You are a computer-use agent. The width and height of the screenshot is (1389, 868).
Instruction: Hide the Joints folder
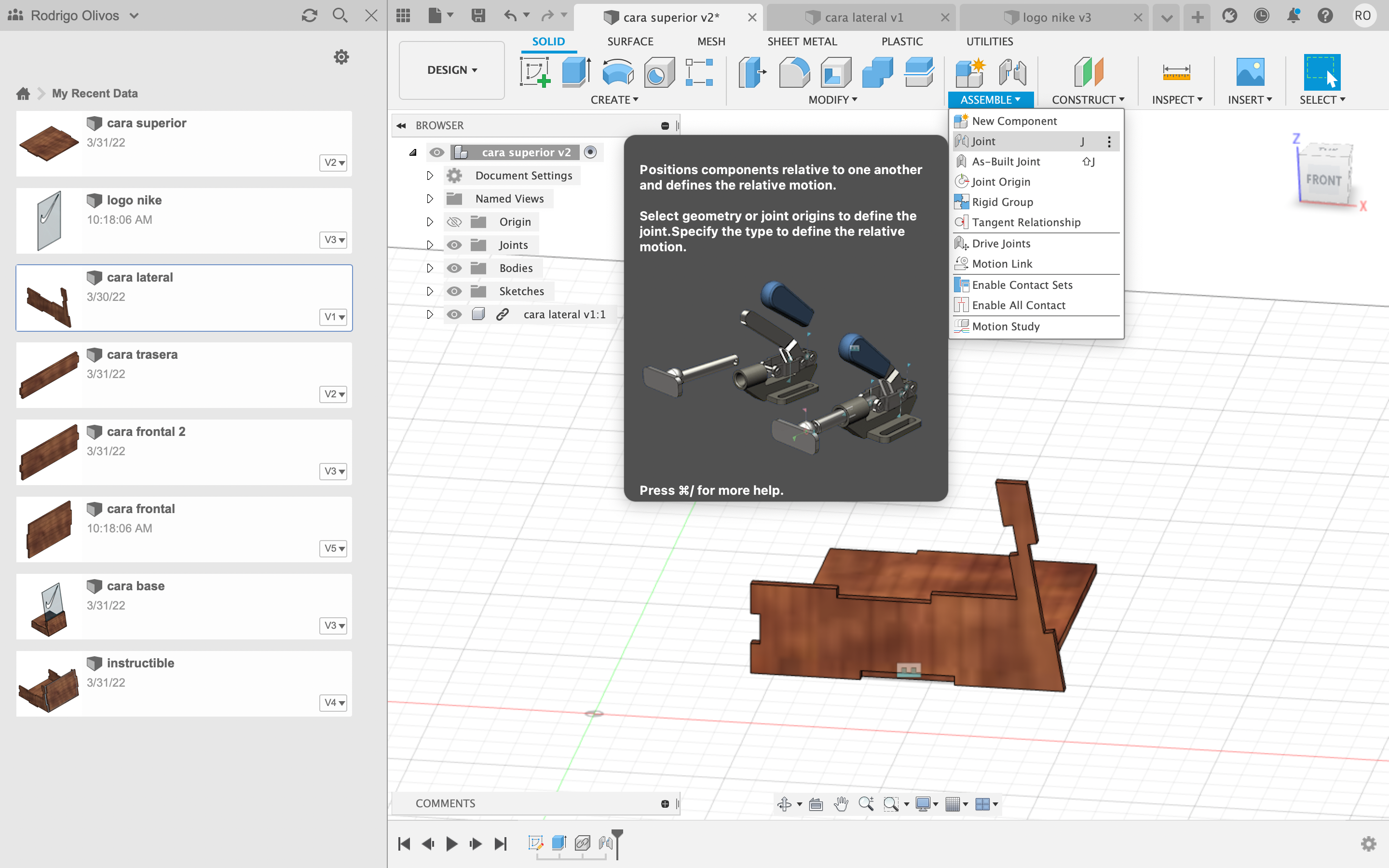tap(454, 245)
